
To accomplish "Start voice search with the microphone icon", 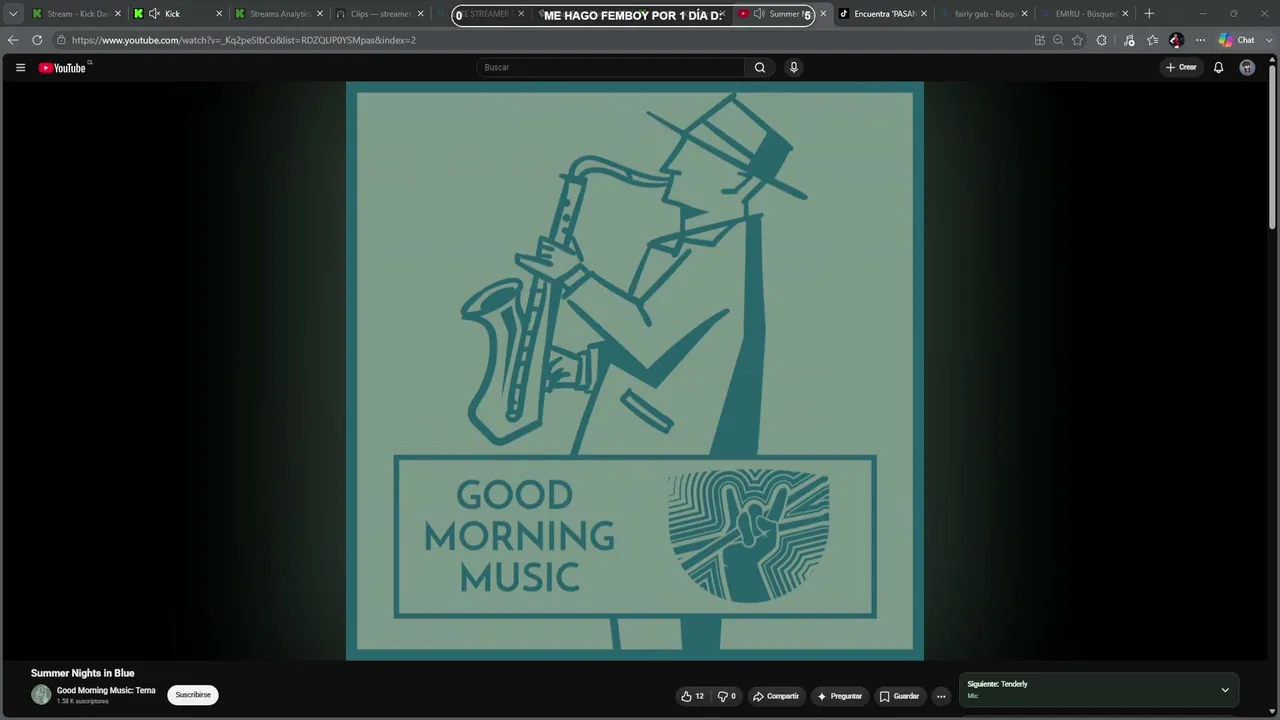I will (x=794, y=68).
